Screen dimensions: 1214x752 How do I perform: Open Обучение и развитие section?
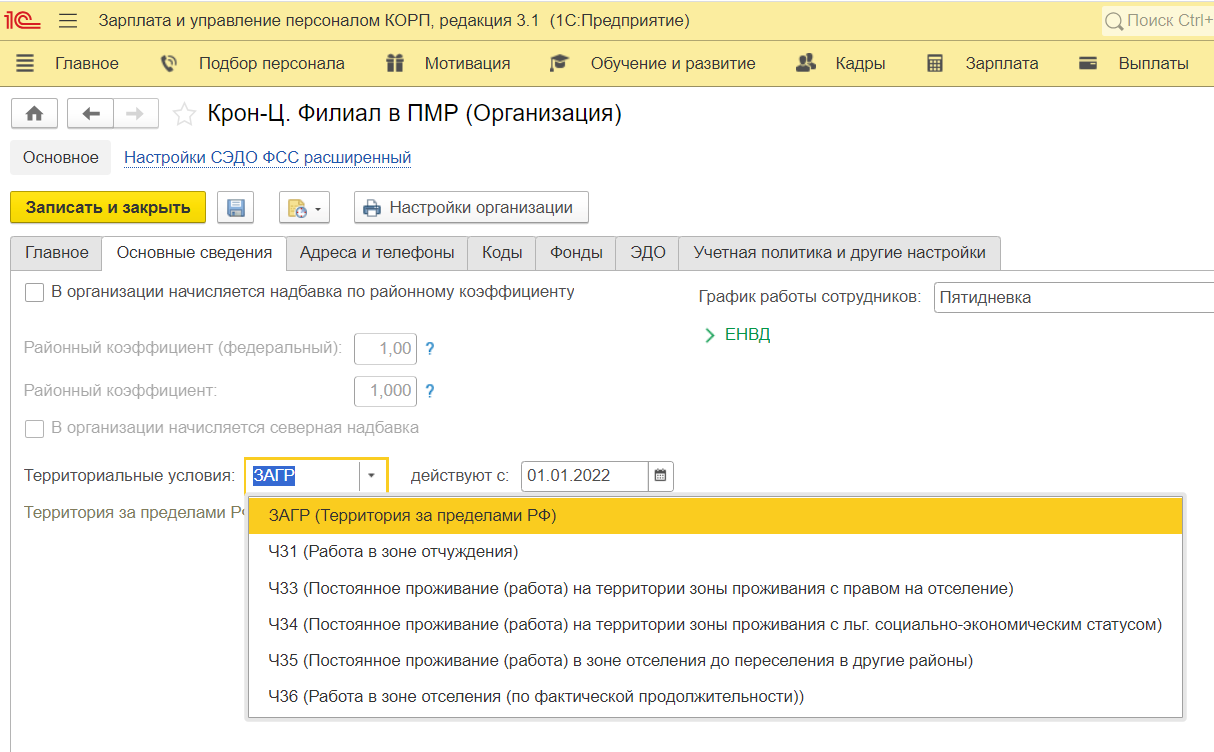673,63
